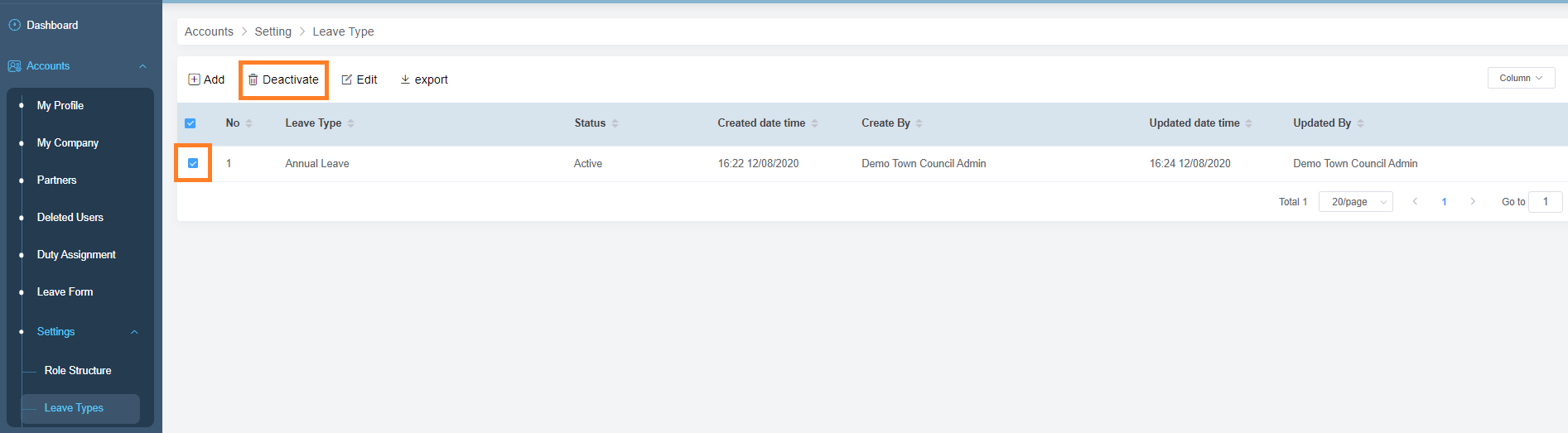The image size is (1568, 433).
Task: Sort by Create By column arrows
Action: tap(919, 123)
